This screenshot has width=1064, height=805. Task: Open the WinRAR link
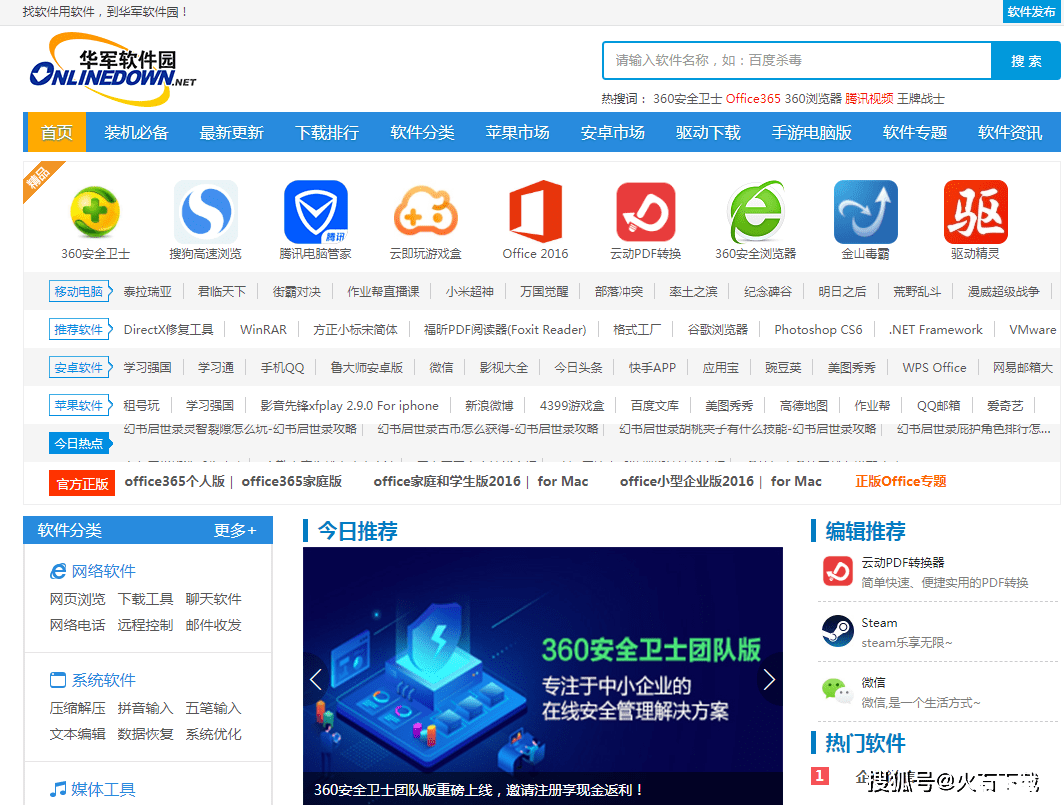(263, 329)
